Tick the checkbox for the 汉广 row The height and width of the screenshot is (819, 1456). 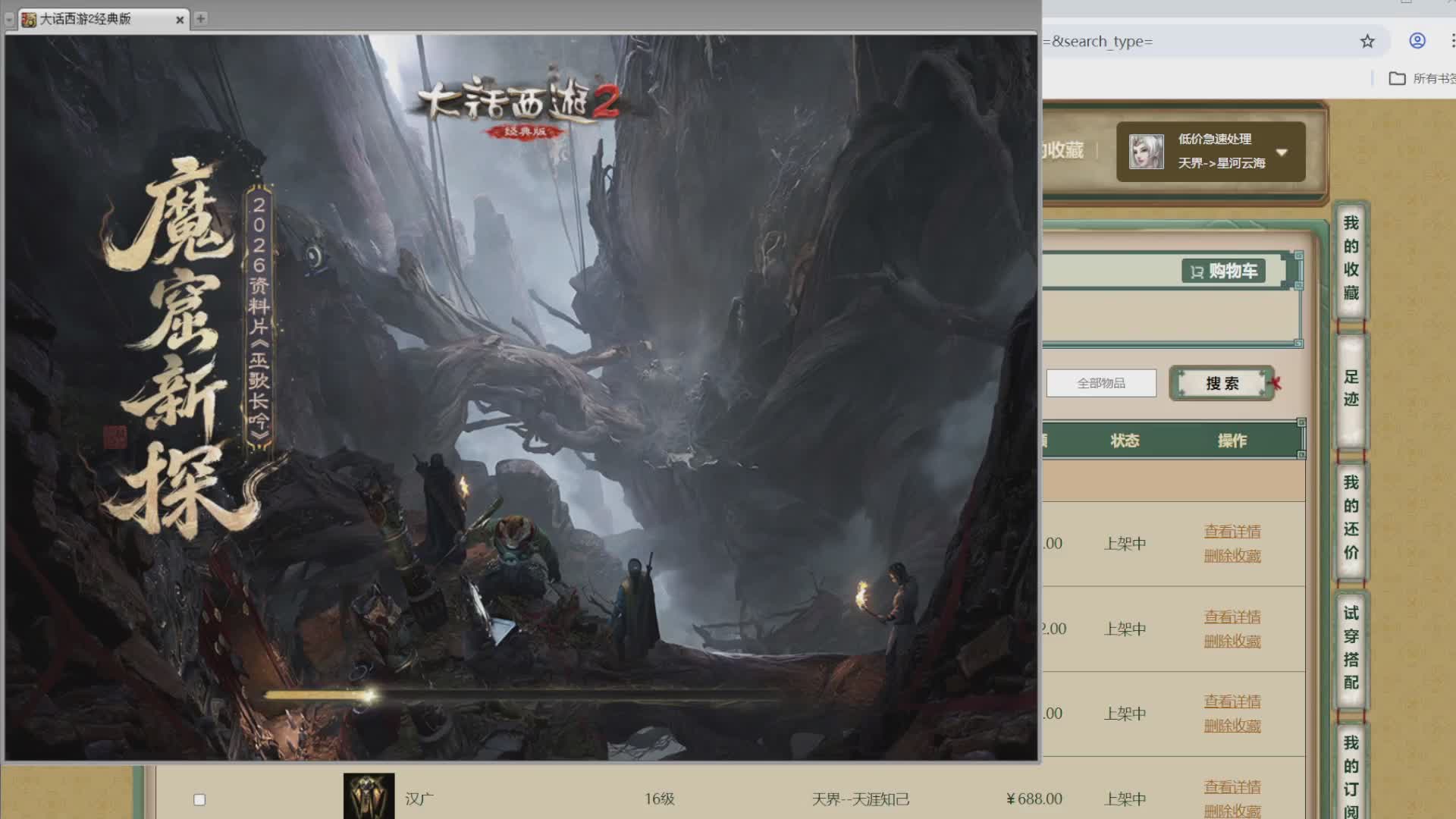tap(199, 799)
